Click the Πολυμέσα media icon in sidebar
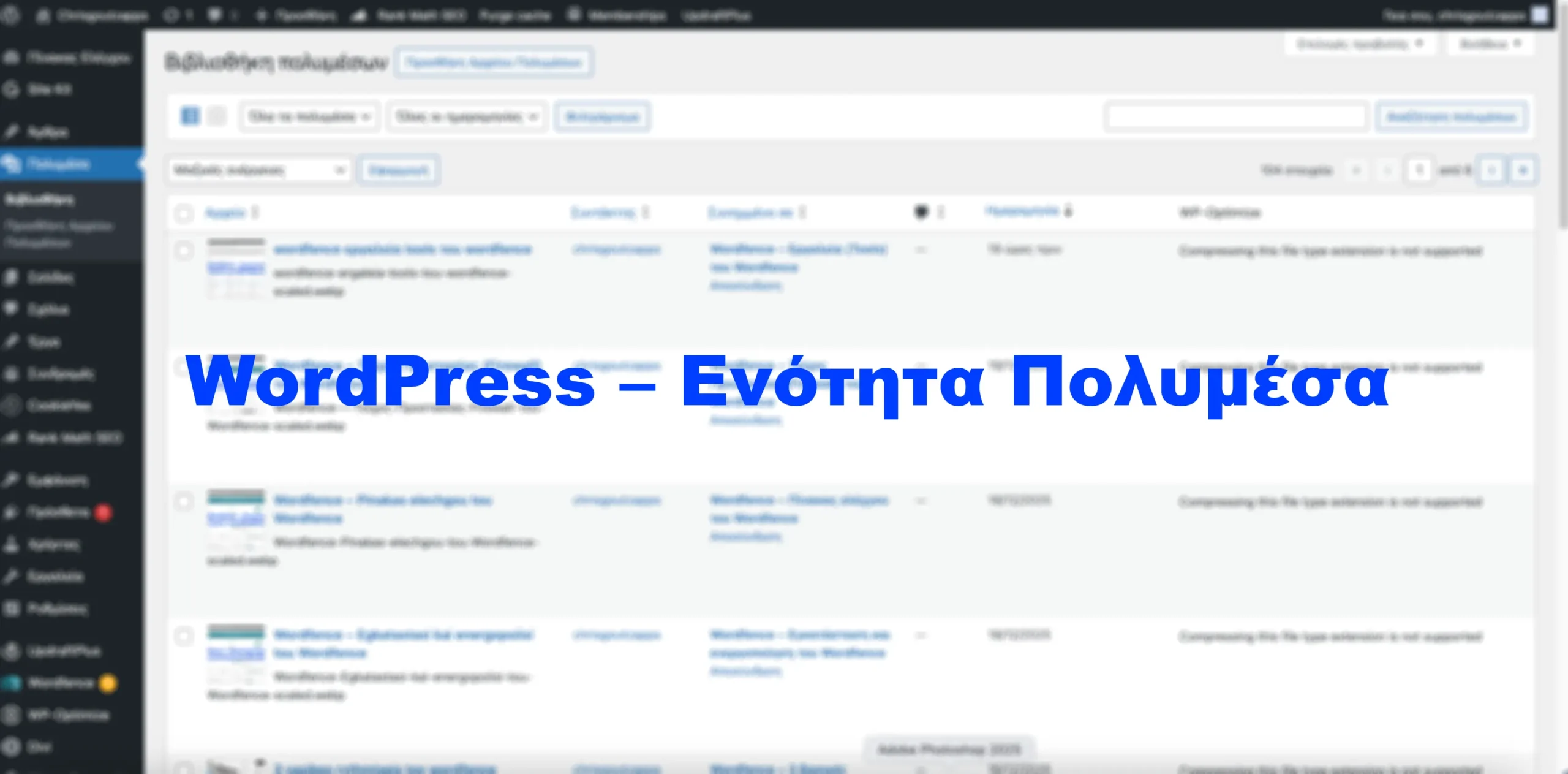Screen dimensions: 1568x774 [x=12, y=164]
